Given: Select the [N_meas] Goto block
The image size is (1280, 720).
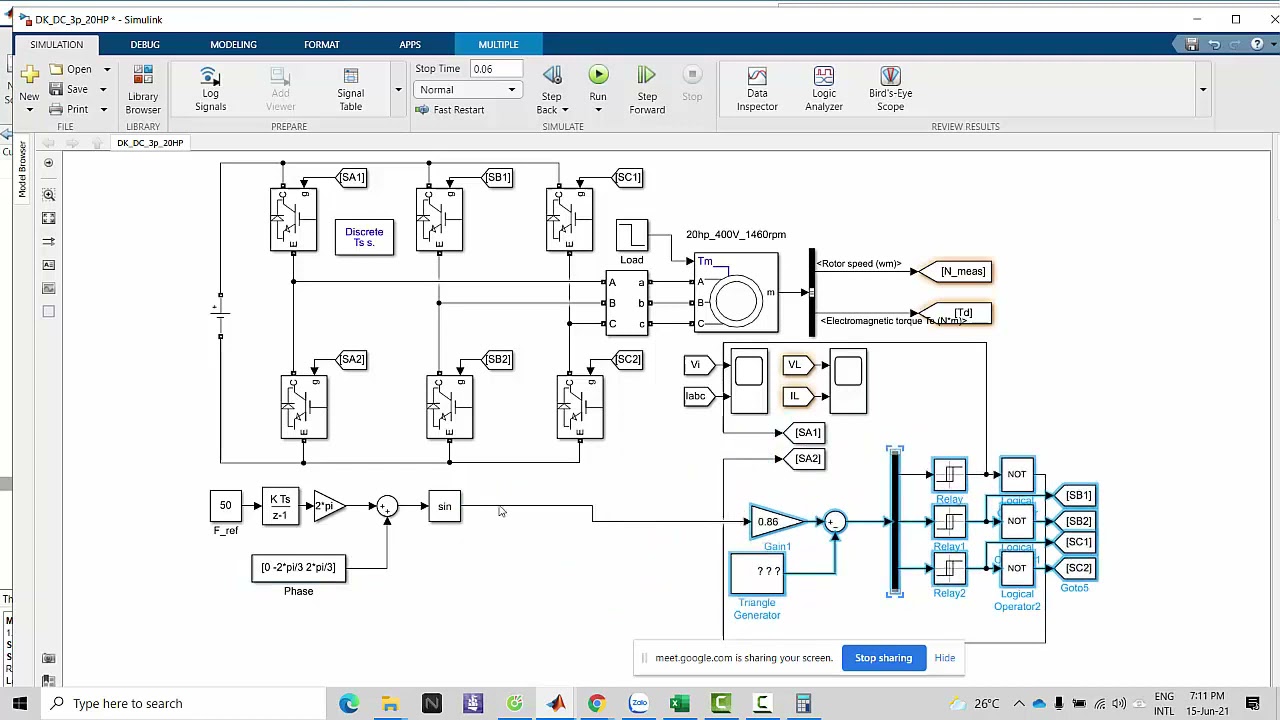Looking at the screenshot, I should click(955, 272).
